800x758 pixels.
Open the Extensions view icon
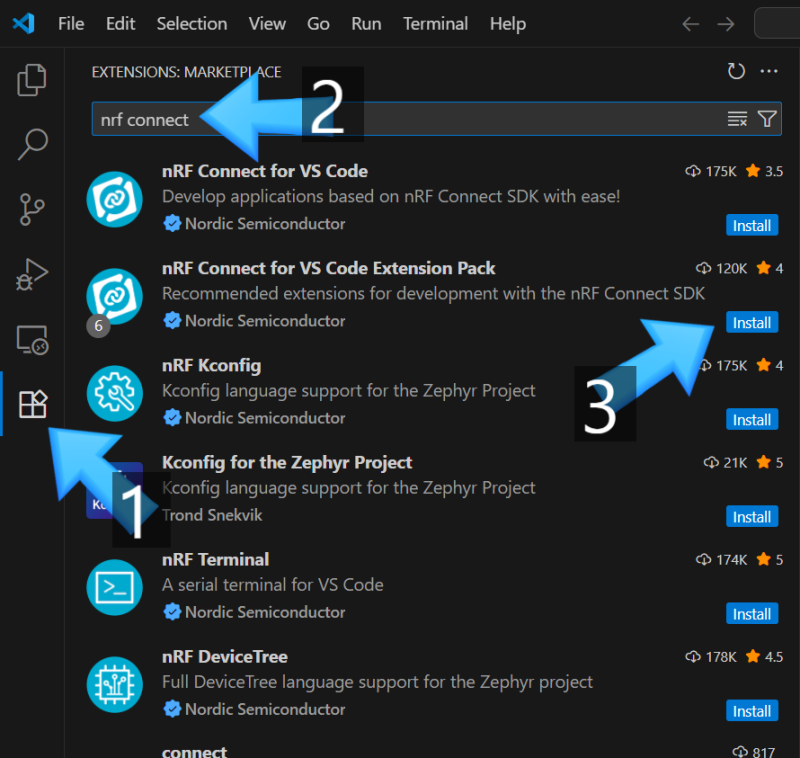[33, 404]
